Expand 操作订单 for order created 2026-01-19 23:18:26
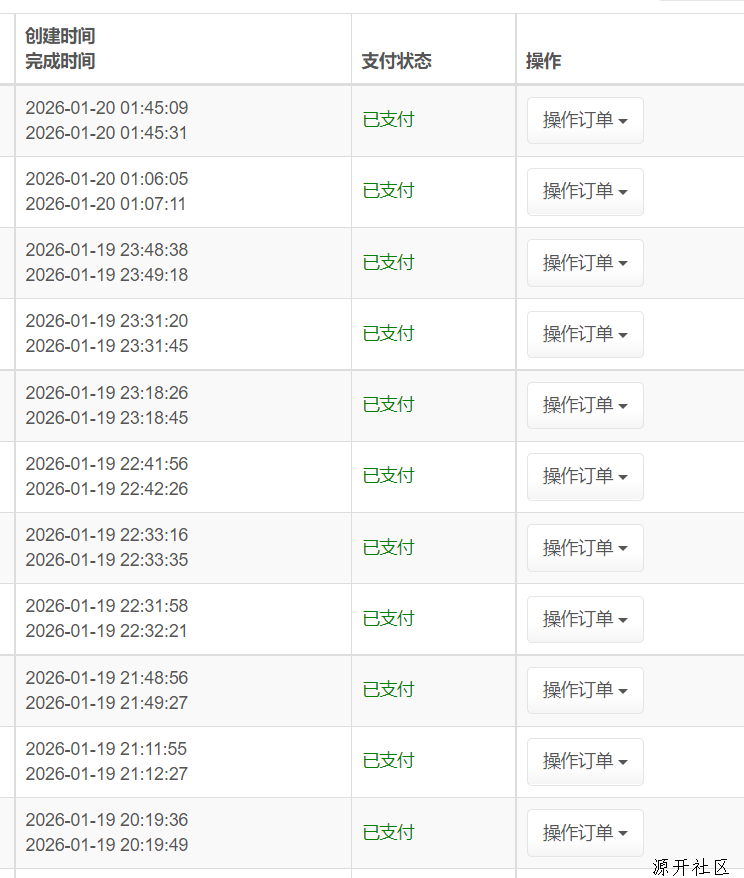 pos(585,405)
